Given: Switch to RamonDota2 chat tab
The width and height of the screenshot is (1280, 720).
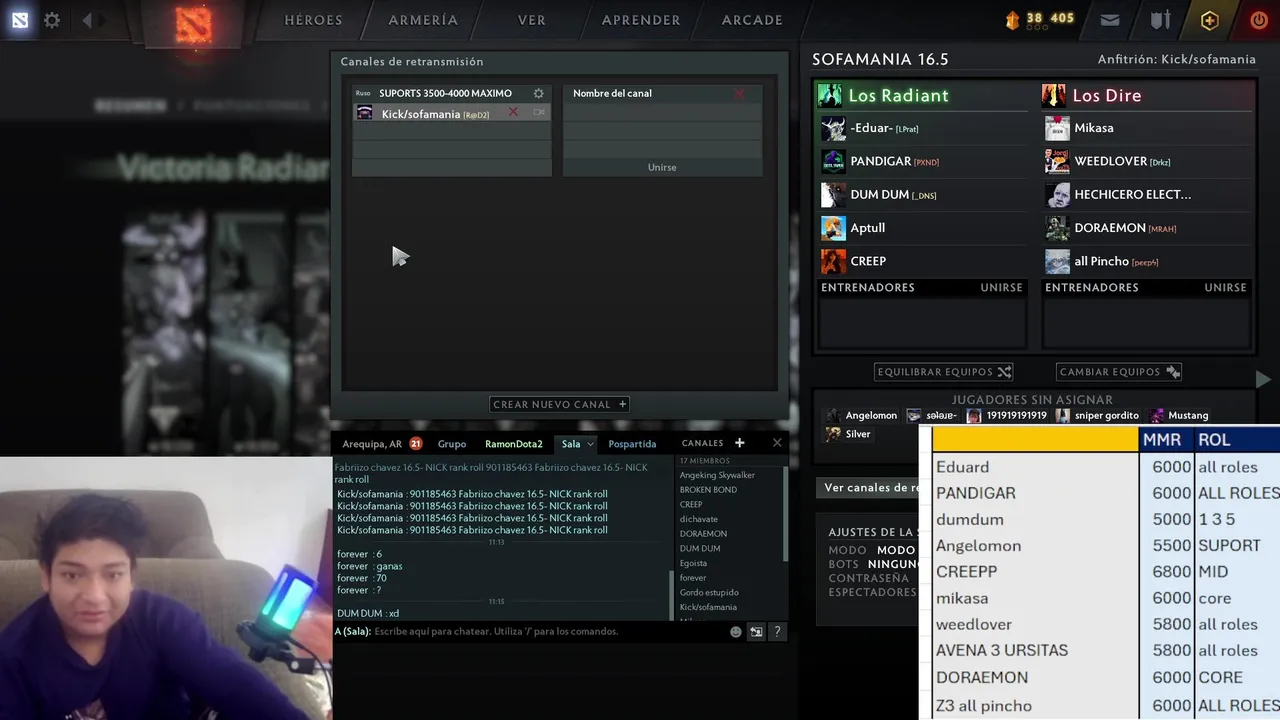Looking at the screenshot, I should click(514, 444).
